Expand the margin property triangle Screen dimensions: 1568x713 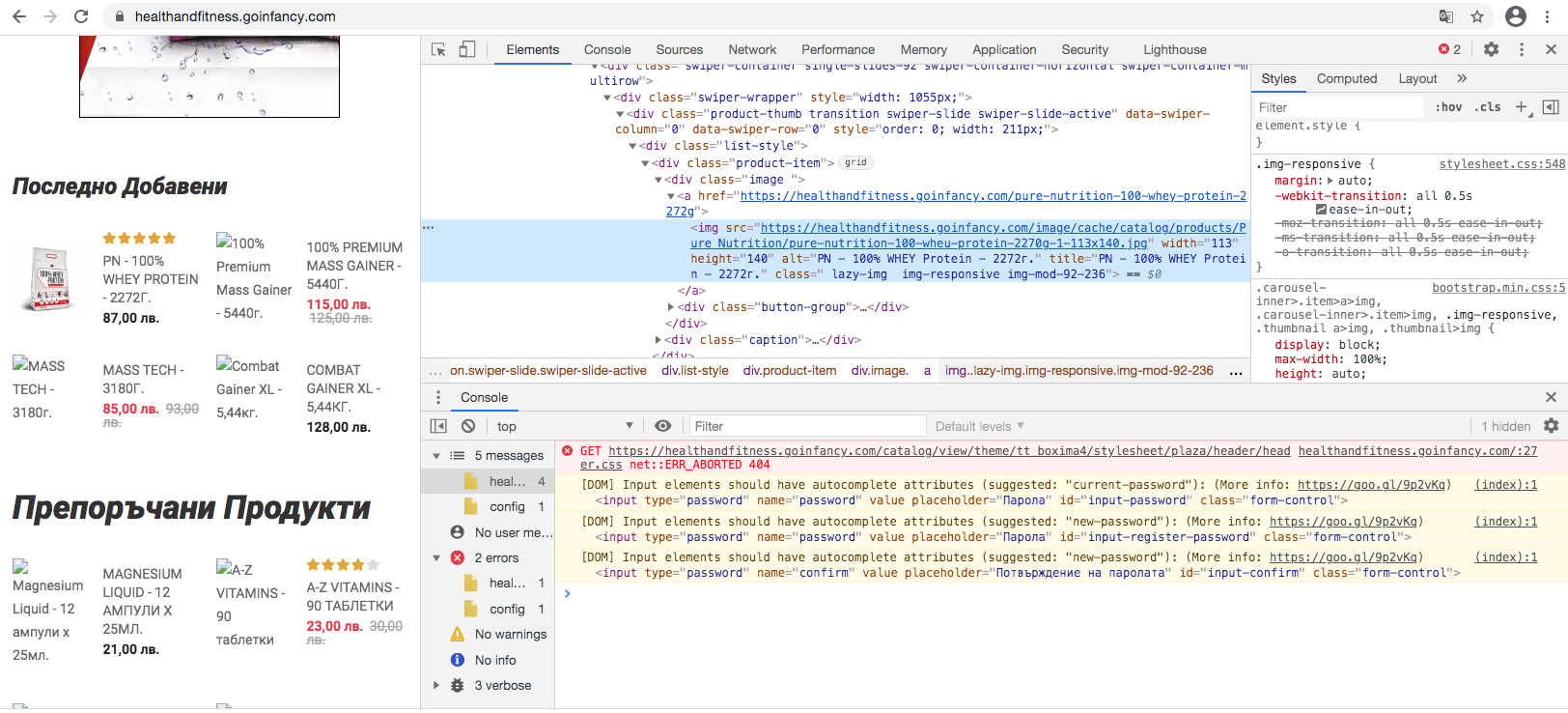(x=1330, y=181)
